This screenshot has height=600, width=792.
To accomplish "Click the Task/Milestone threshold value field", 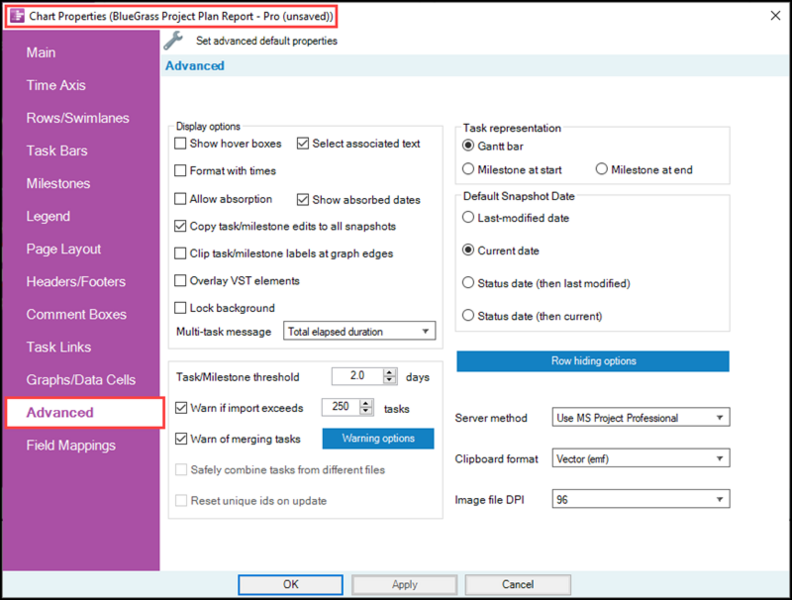I will click(x=358, y=376).
